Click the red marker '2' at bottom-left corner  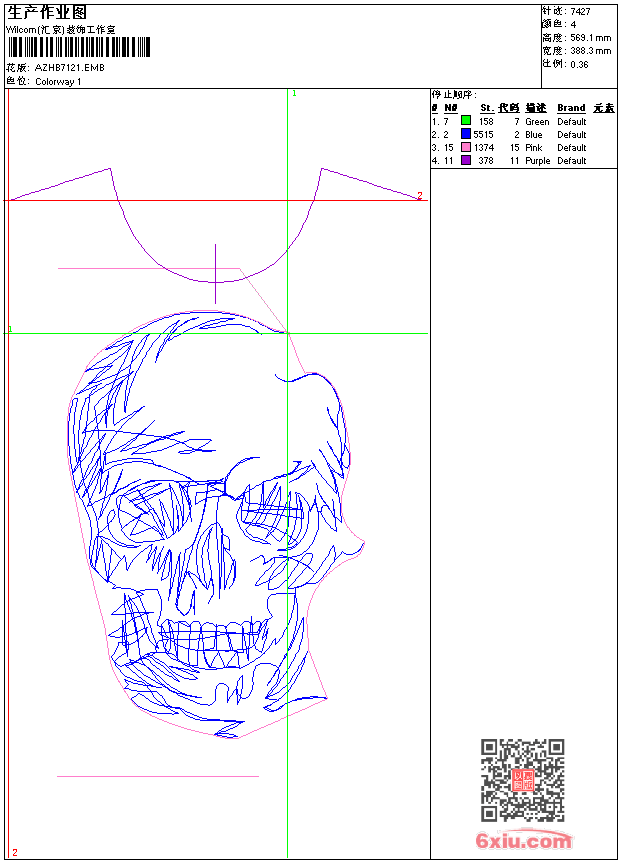[x=14, y=852]
